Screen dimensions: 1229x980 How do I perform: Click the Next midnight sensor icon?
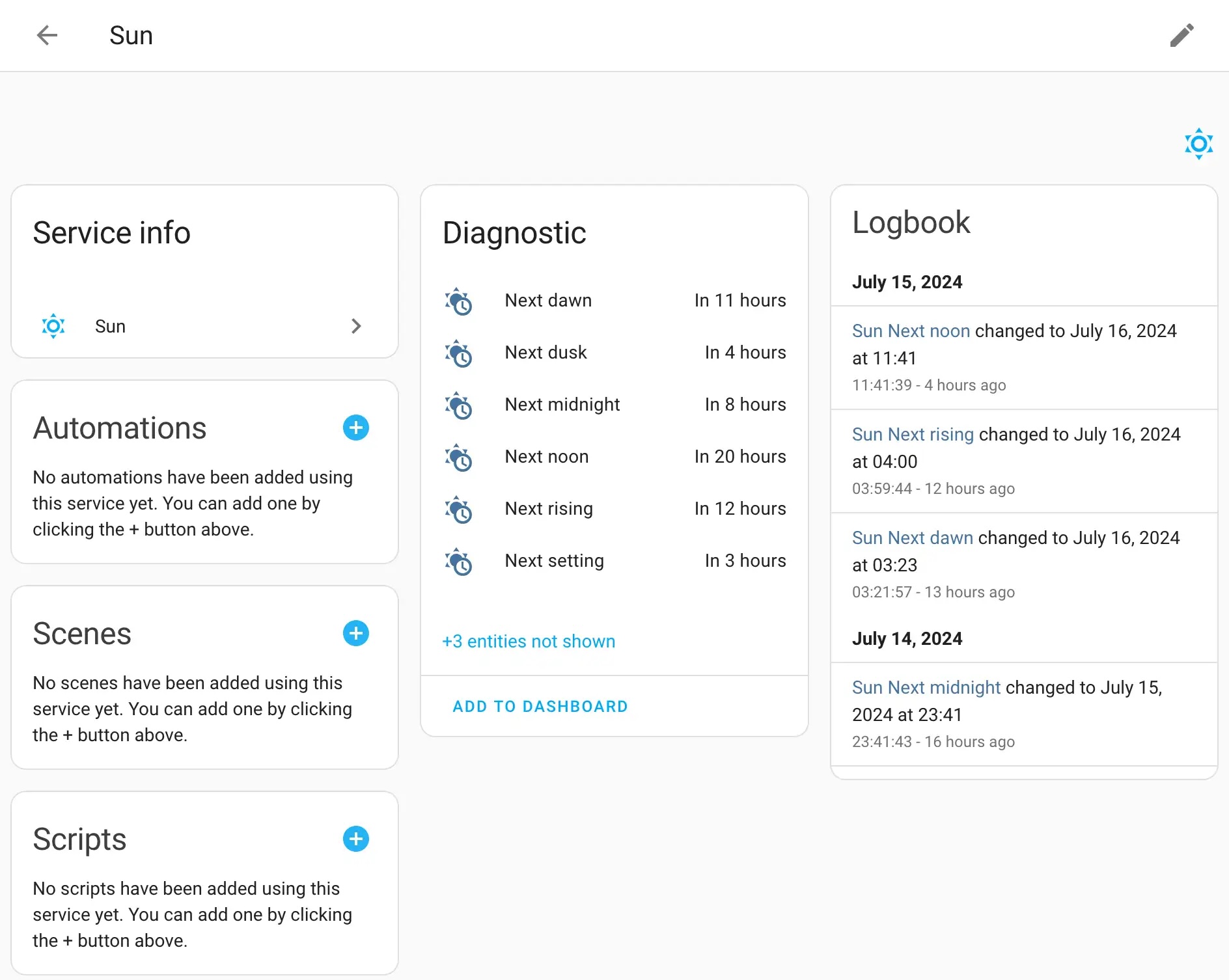[458, 405]
